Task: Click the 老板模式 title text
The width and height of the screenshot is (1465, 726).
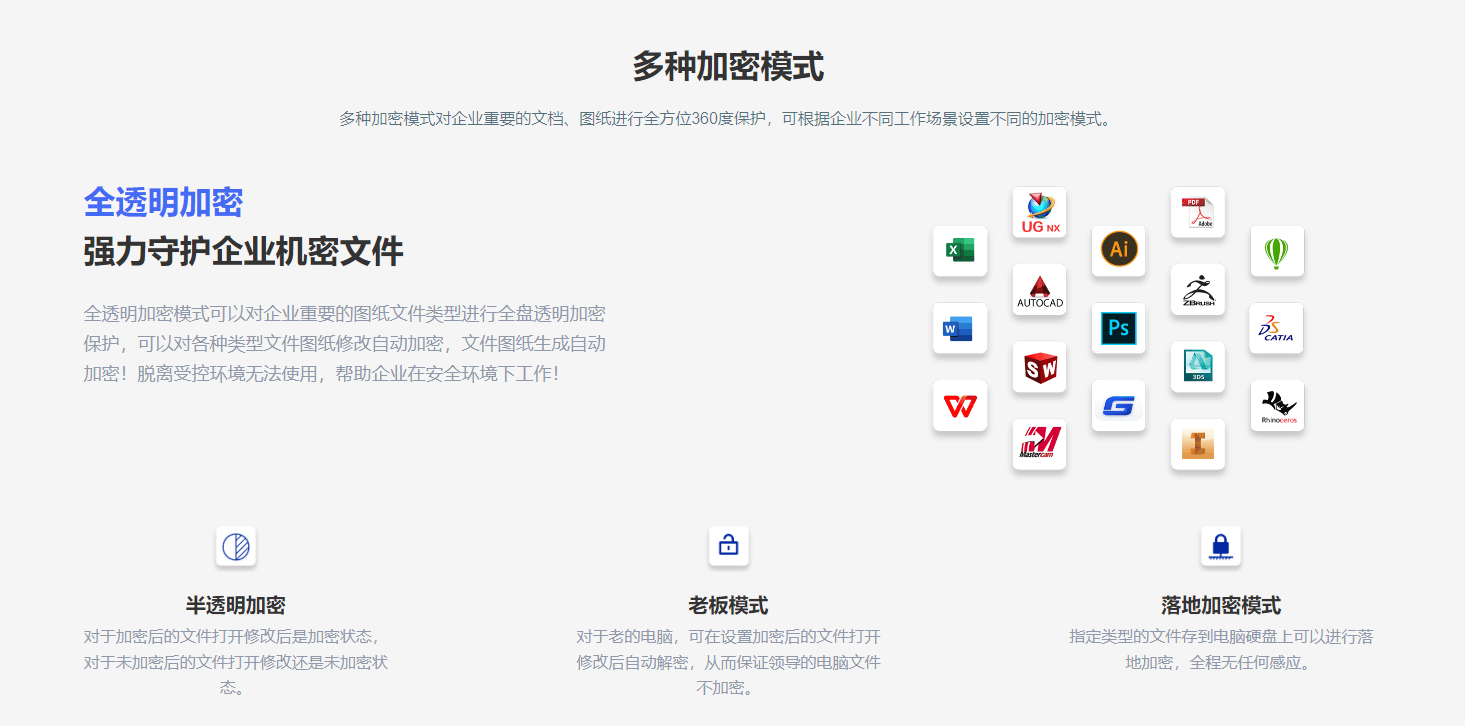Action: (x=728, y=606)
